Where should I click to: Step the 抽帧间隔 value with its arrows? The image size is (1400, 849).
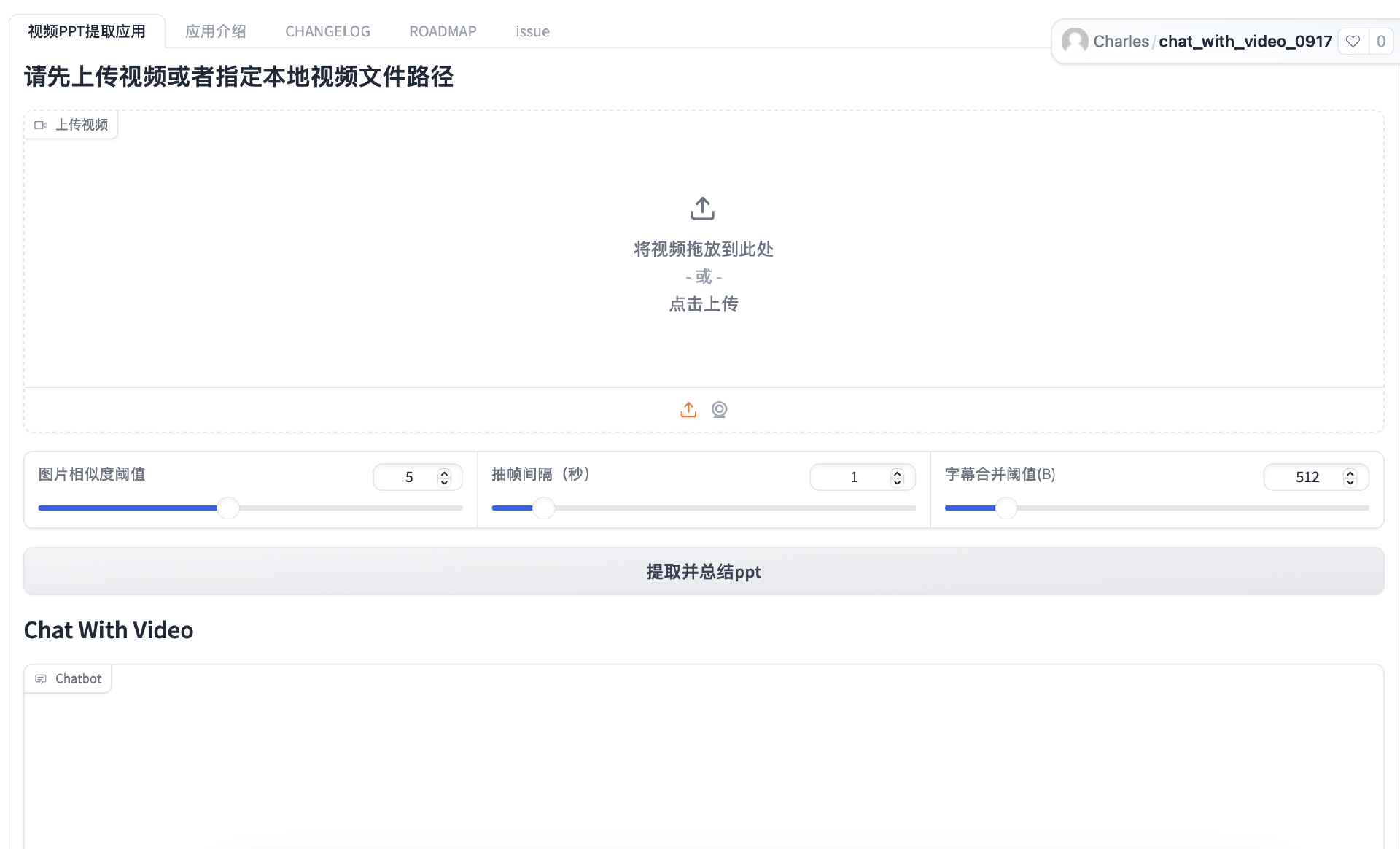coord(897,477)
